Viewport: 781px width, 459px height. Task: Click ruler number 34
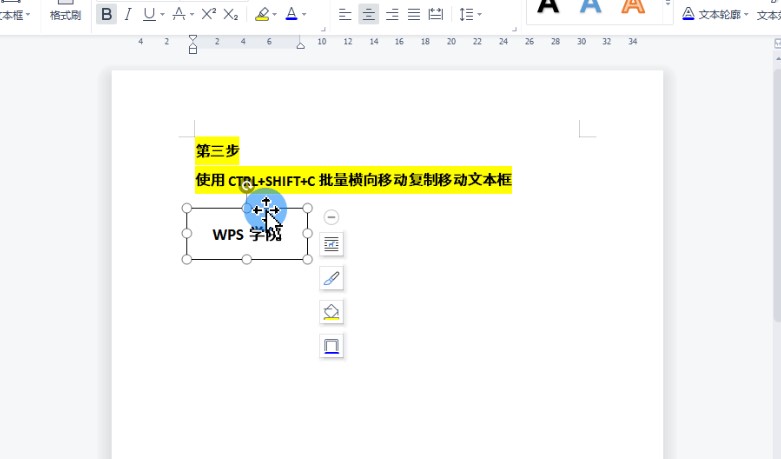633,42
